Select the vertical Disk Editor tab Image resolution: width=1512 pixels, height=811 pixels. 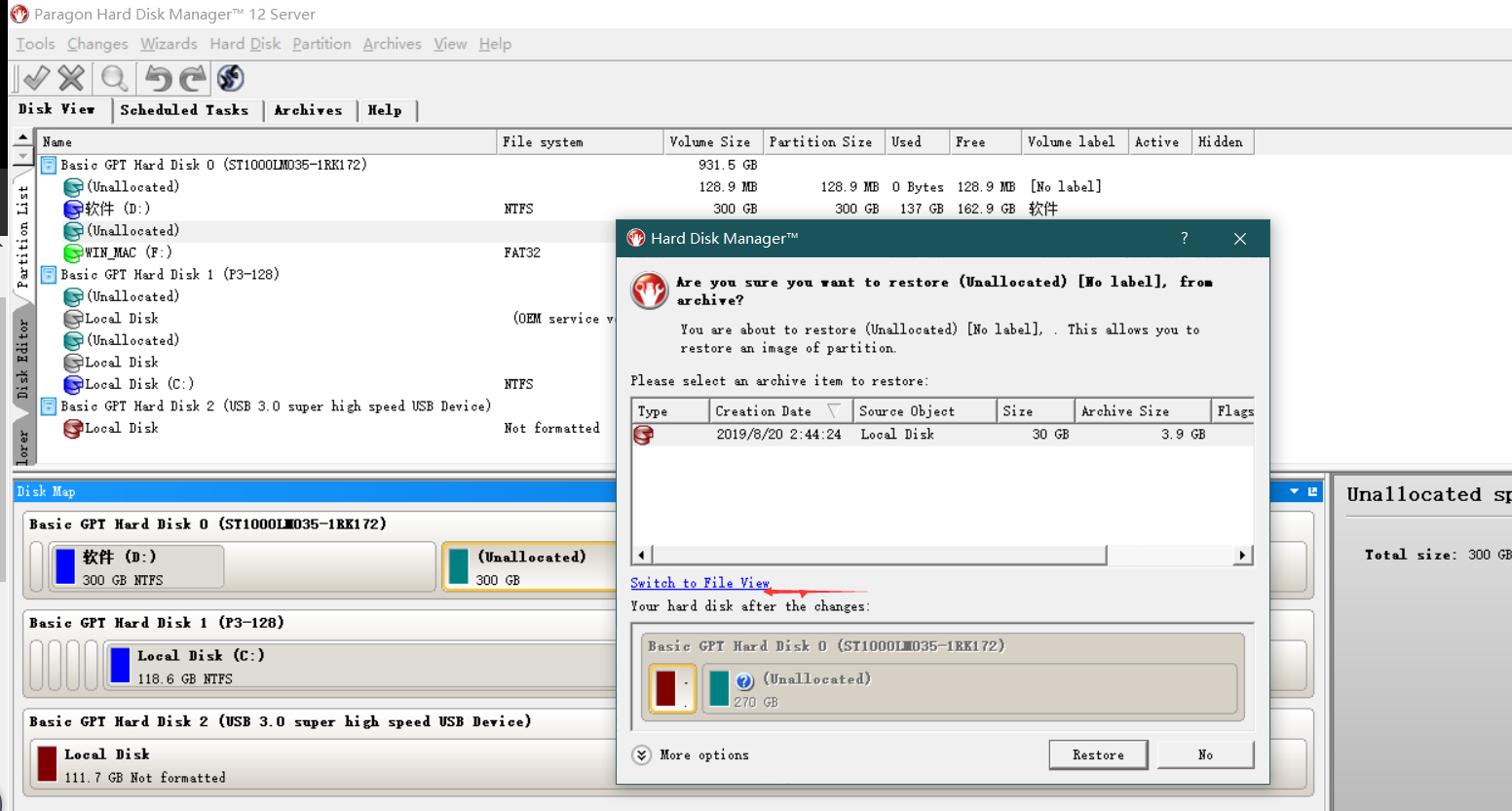[23, 359]
